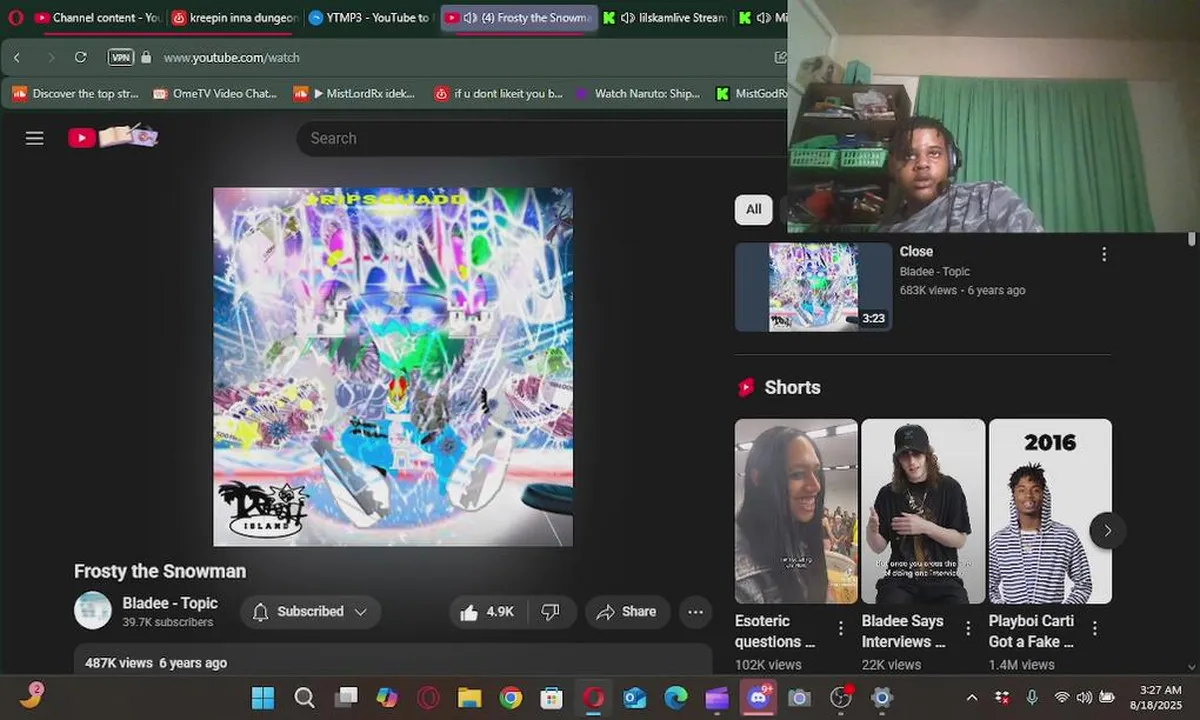Mute the lilskamlive Stream tab's speaker icon
The image size is (1200, 720).
point(627,18)
